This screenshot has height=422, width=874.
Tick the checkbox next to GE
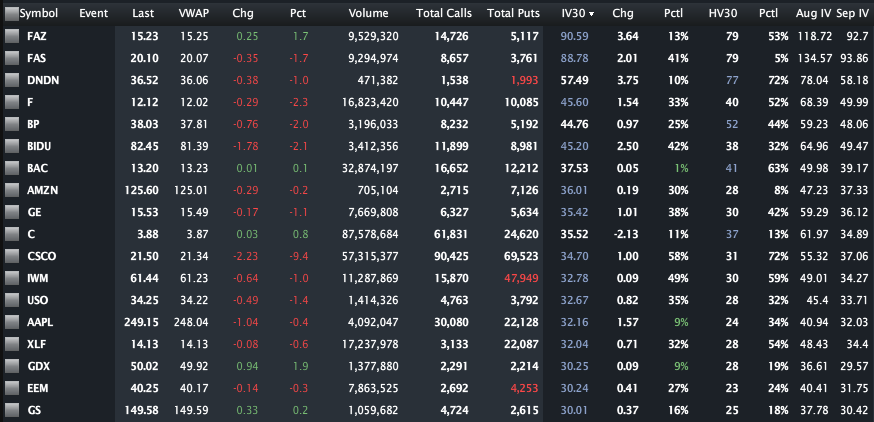[x=11, y=212]
